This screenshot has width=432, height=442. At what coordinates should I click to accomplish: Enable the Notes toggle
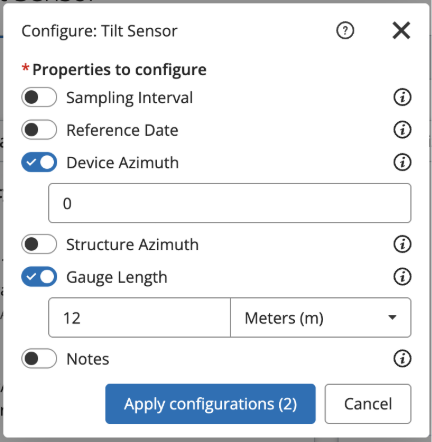click(39, 359)
